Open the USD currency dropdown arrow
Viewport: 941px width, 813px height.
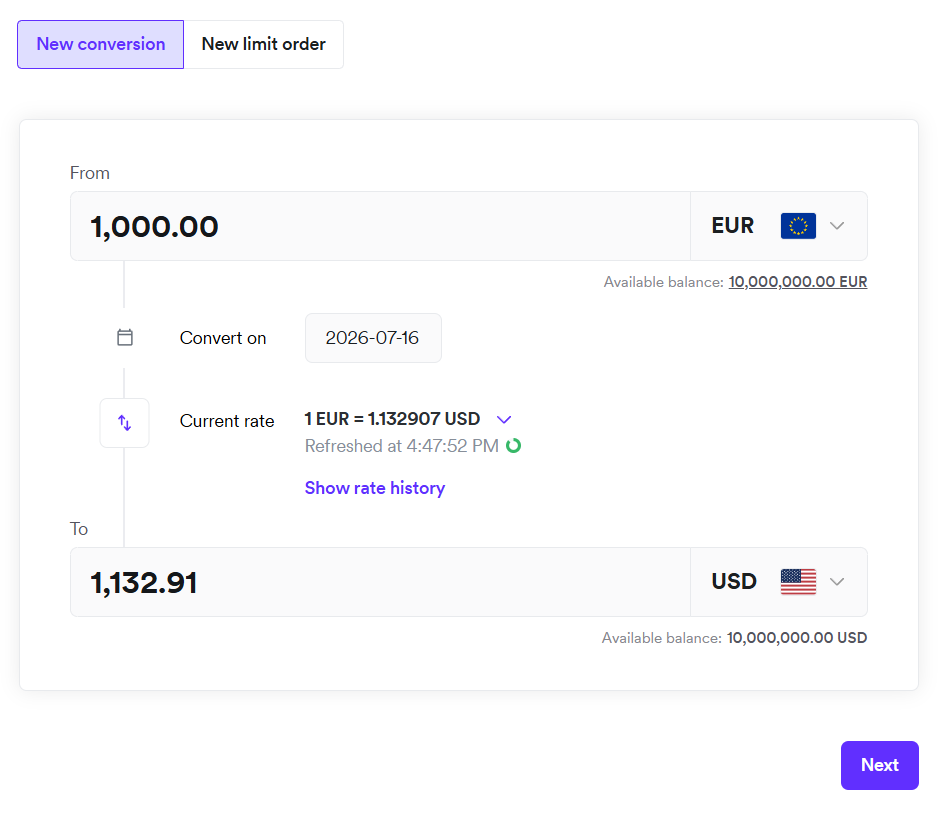(837, 581)
